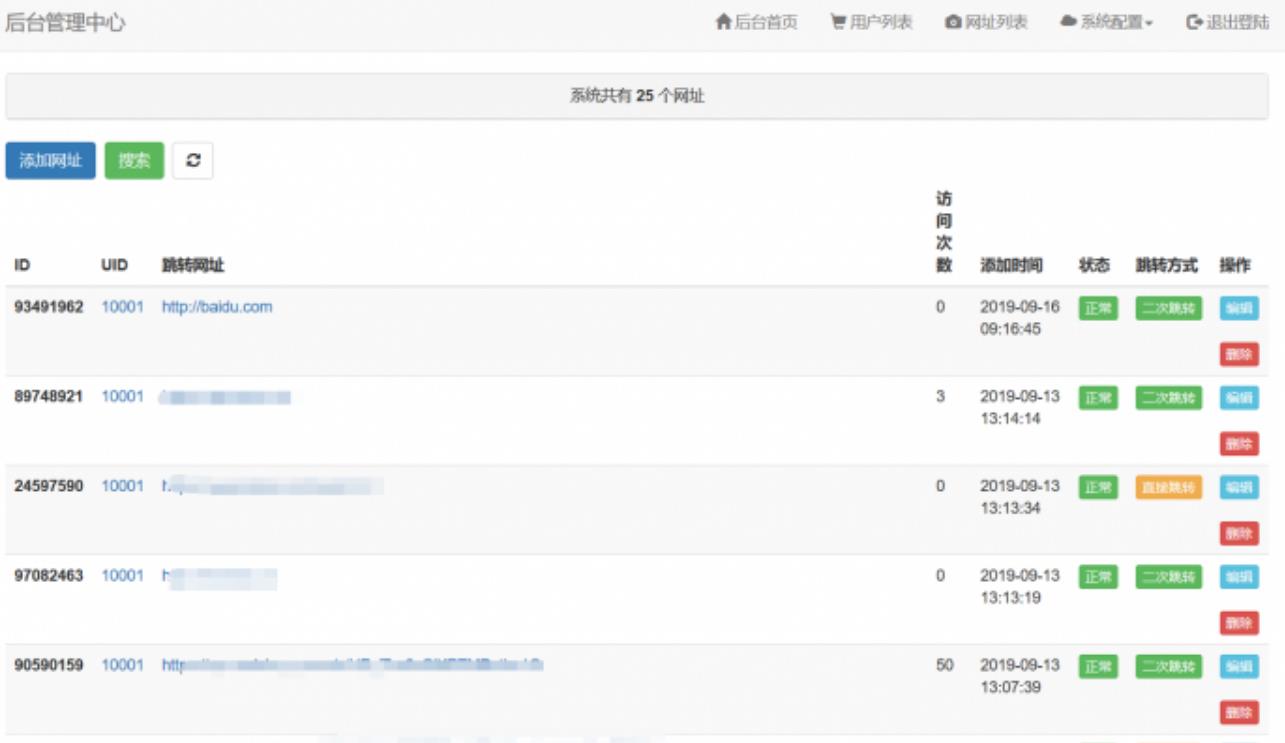The height and width of the screenshot is (743, 1285).
Task: Expand the 系统配置 dropdown menu
Action: point(1107,22)
